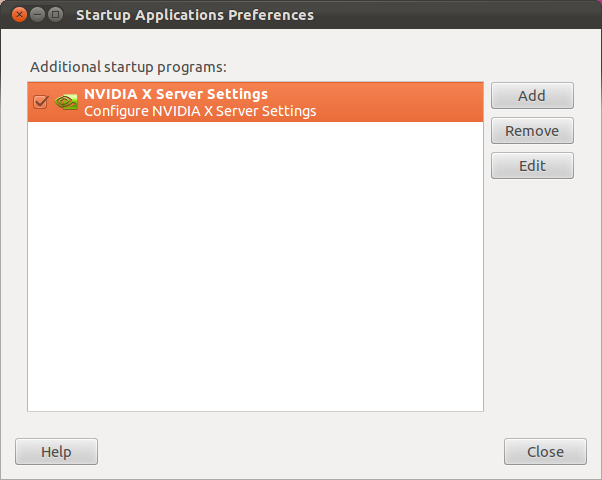Click the Configure NVIDIA X Server Settings description
This screenshot has height=480, width=602.
(x=200, y=111)
